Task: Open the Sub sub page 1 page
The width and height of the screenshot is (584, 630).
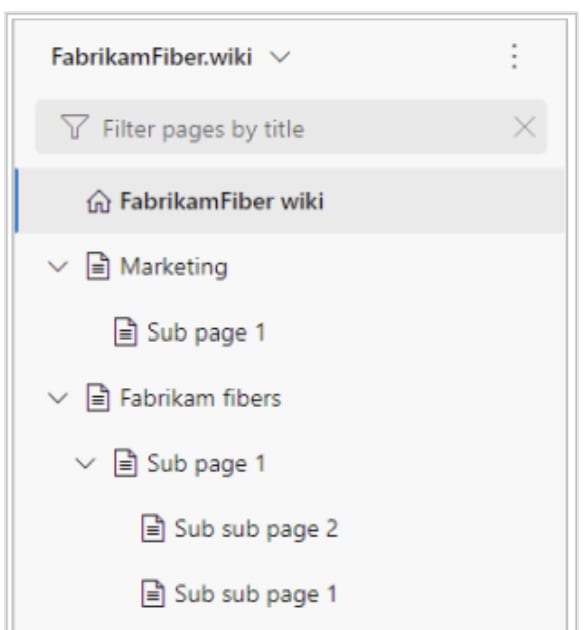Action: click(255, 594)
